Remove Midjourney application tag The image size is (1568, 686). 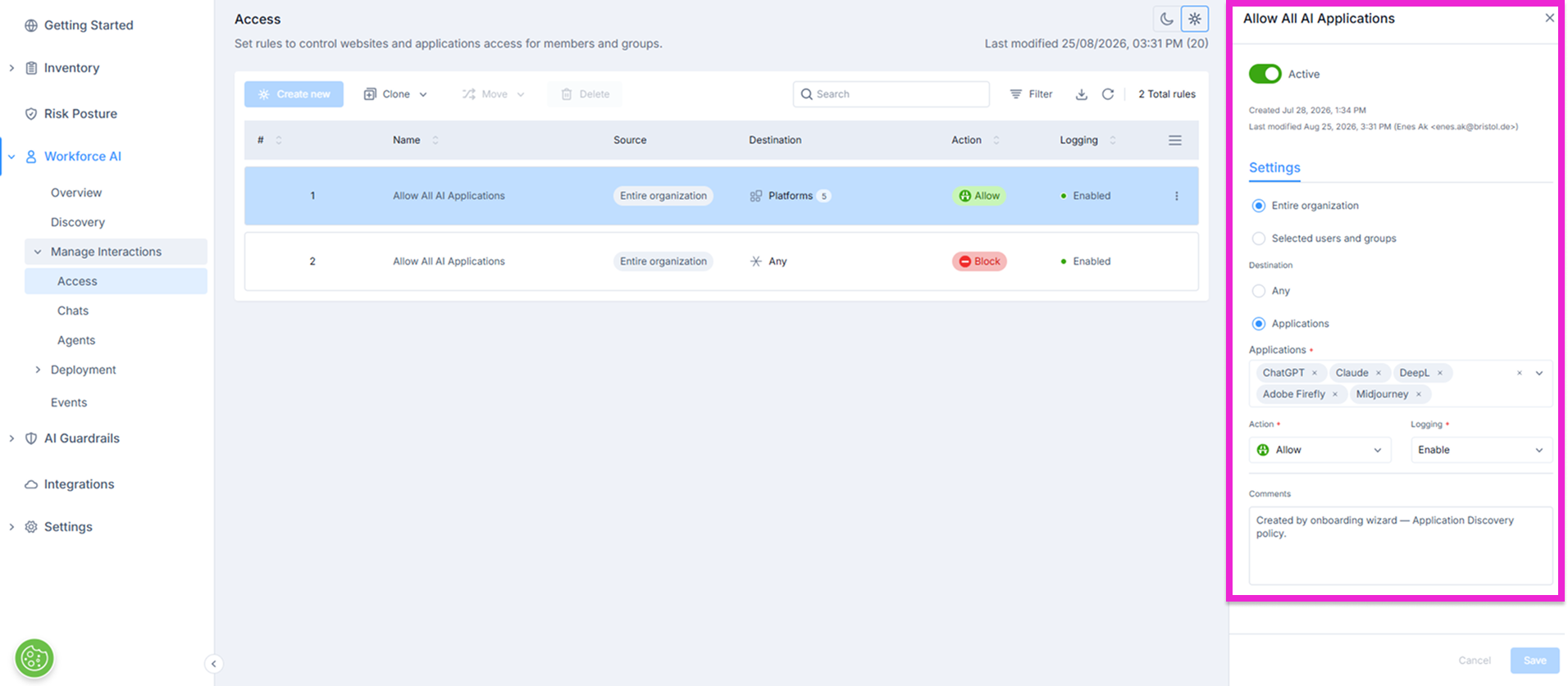(x=1419, y=394)
